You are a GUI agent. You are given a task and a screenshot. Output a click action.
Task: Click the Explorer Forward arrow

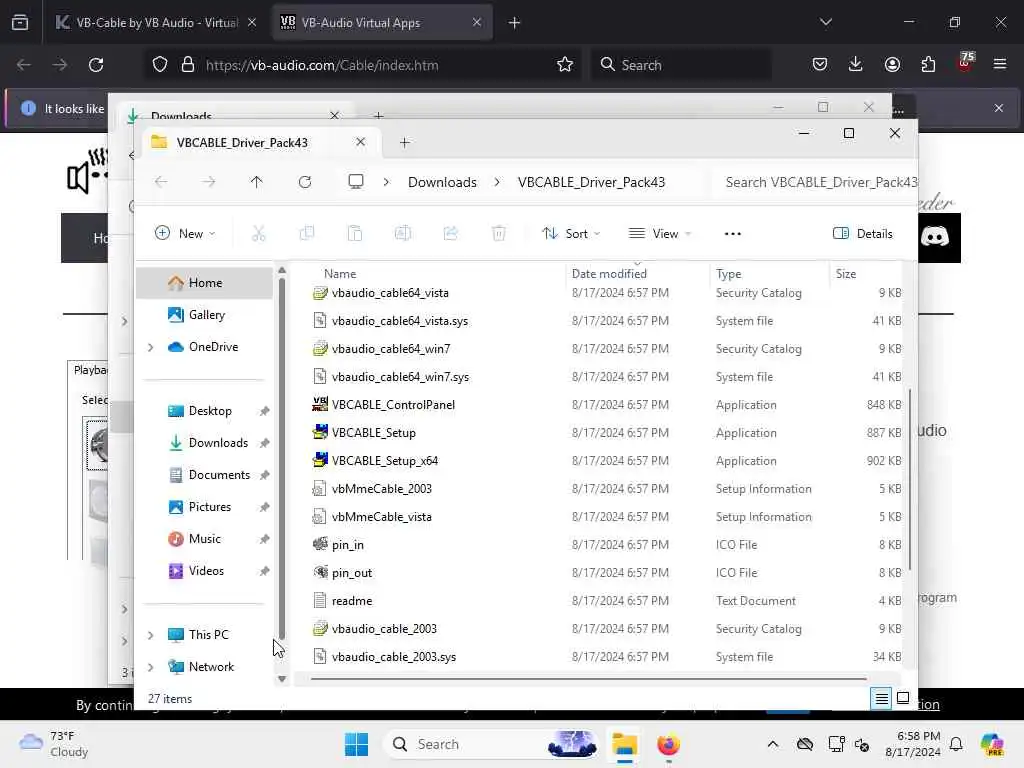208,182
